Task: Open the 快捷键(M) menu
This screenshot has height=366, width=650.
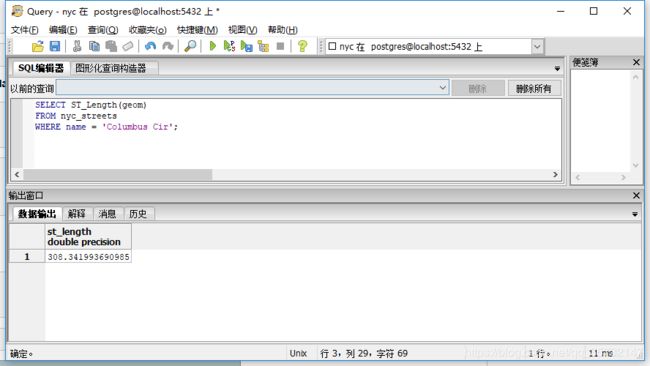Action: pos(197,30)
